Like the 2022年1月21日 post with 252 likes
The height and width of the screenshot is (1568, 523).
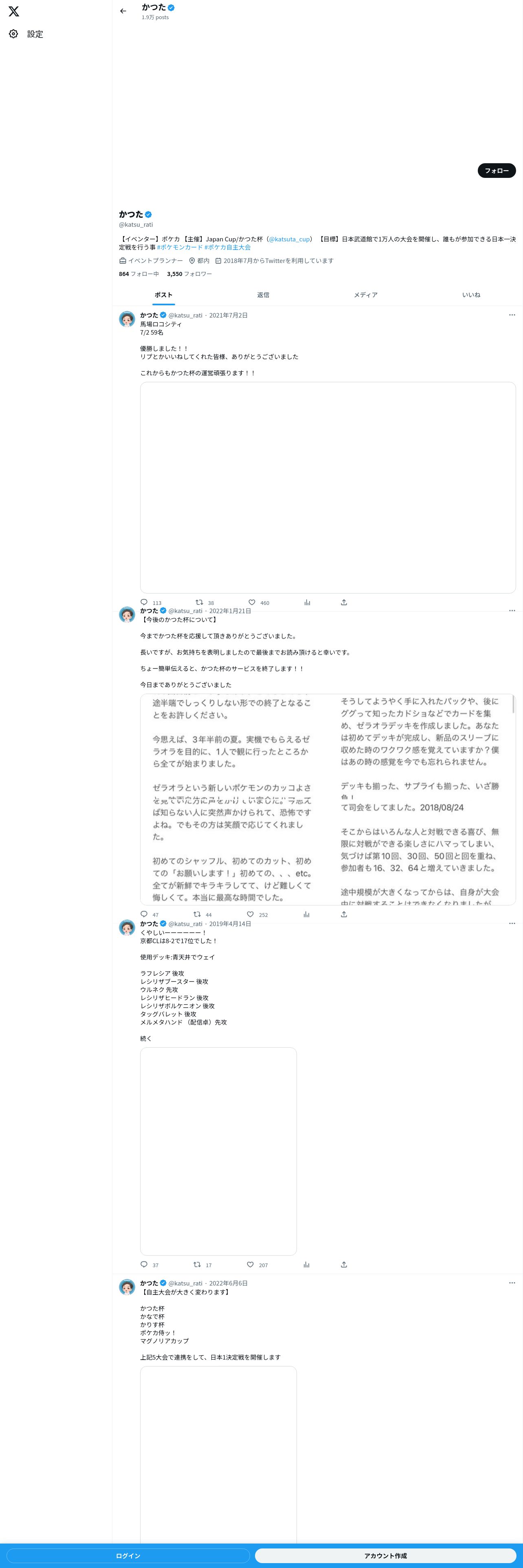coord(250,914)
